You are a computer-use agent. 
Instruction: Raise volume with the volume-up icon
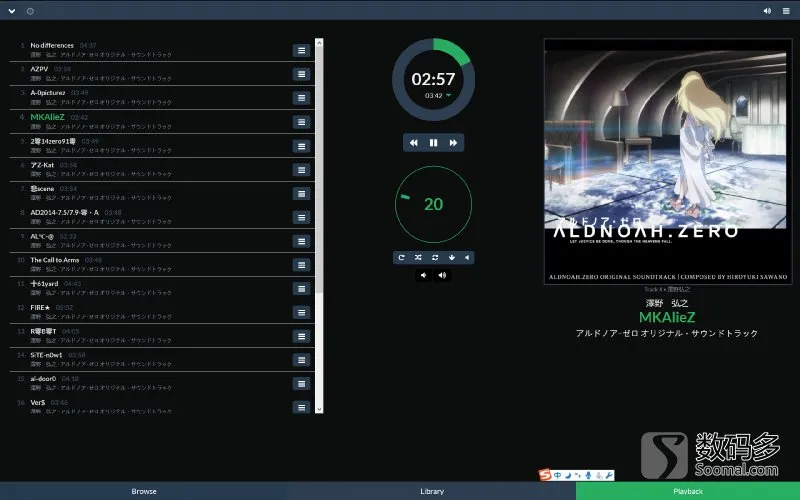click(x=442, y=276)
